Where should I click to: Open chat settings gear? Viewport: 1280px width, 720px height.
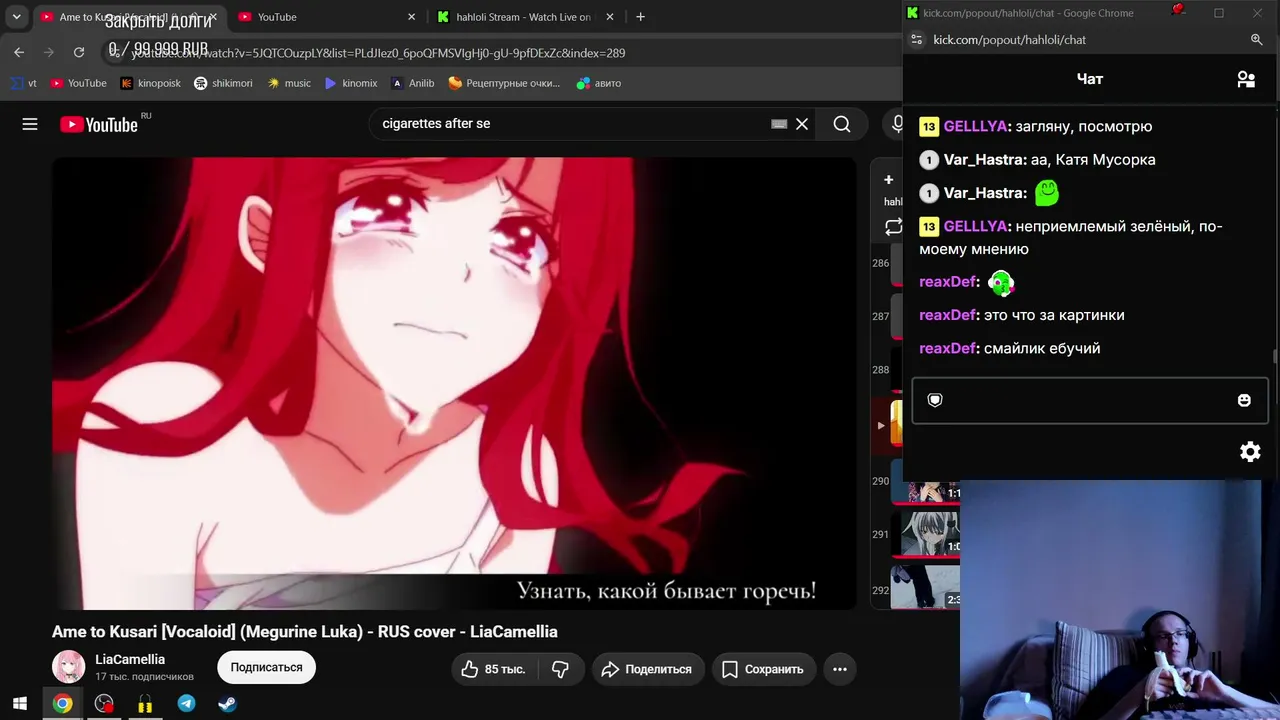[x=1250, y=452]
